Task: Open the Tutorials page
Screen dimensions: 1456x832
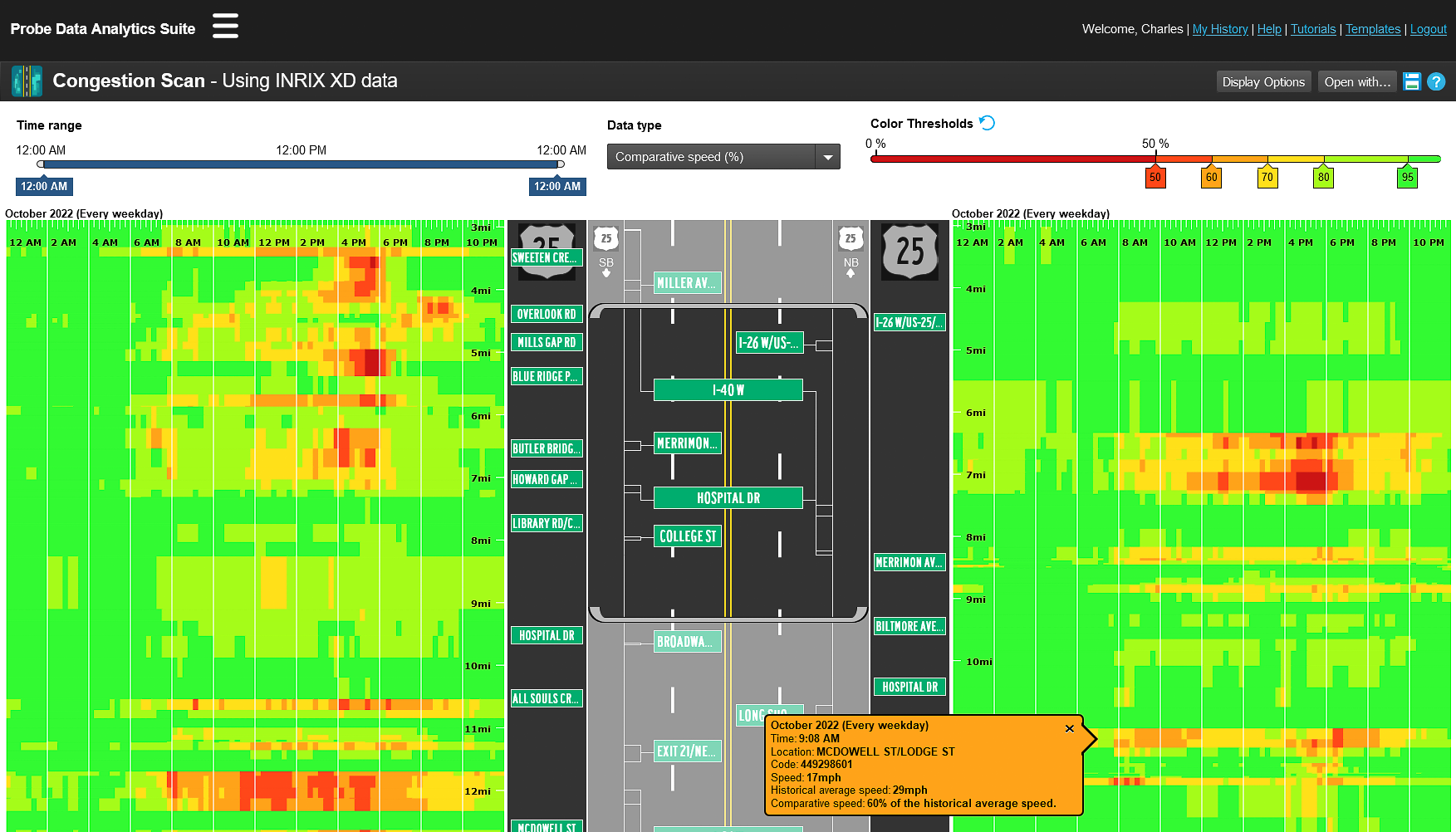Action: 1312,29
